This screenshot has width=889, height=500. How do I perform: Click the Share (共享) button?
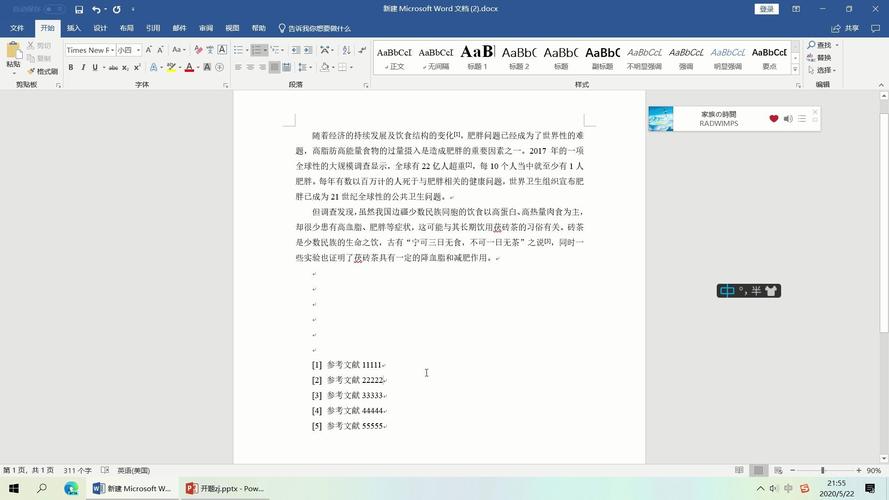[845, 28]
